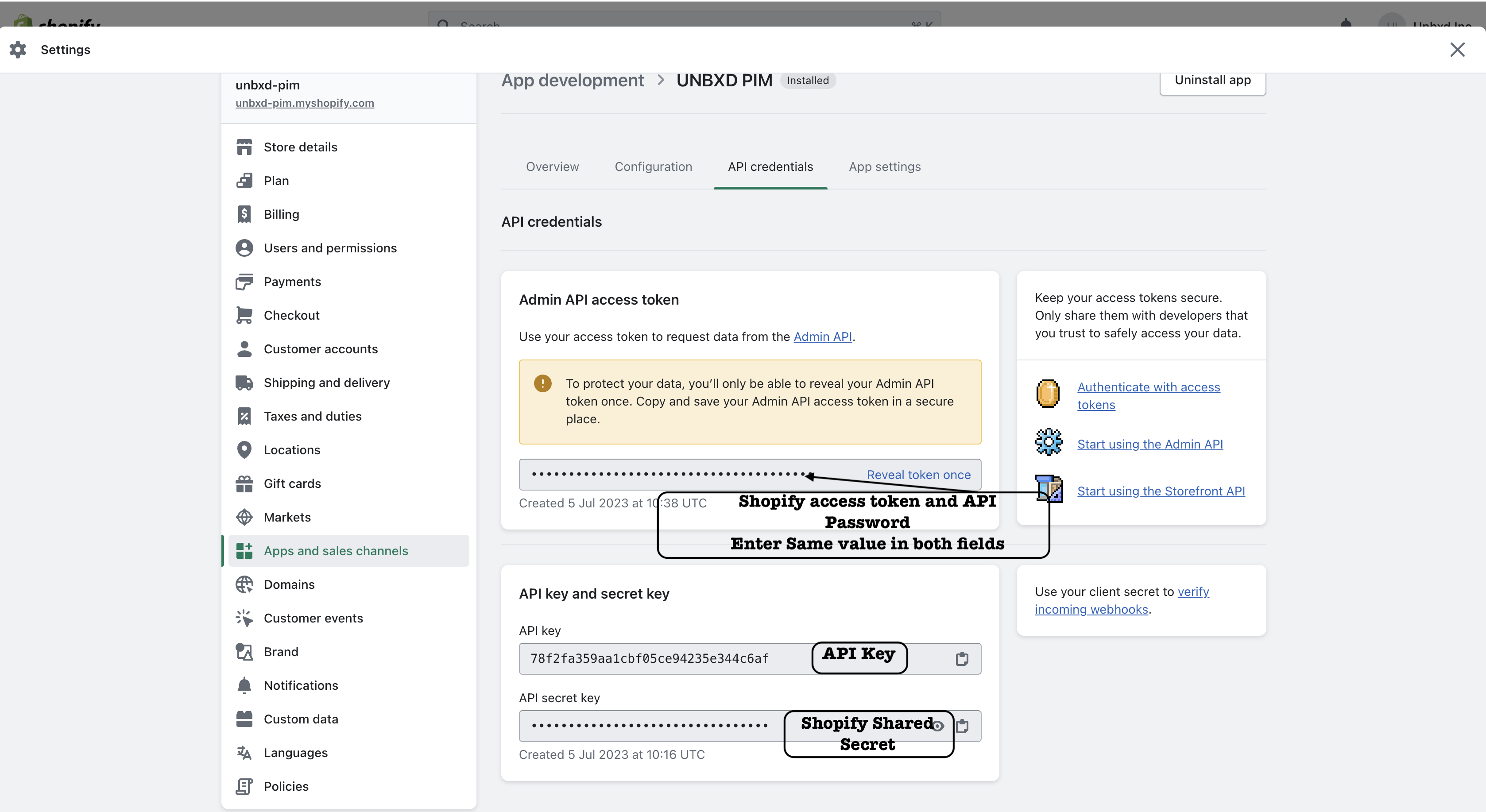Click the Locations pin icon
Viewport: 1486px width, 812px height.
point(244,450)
